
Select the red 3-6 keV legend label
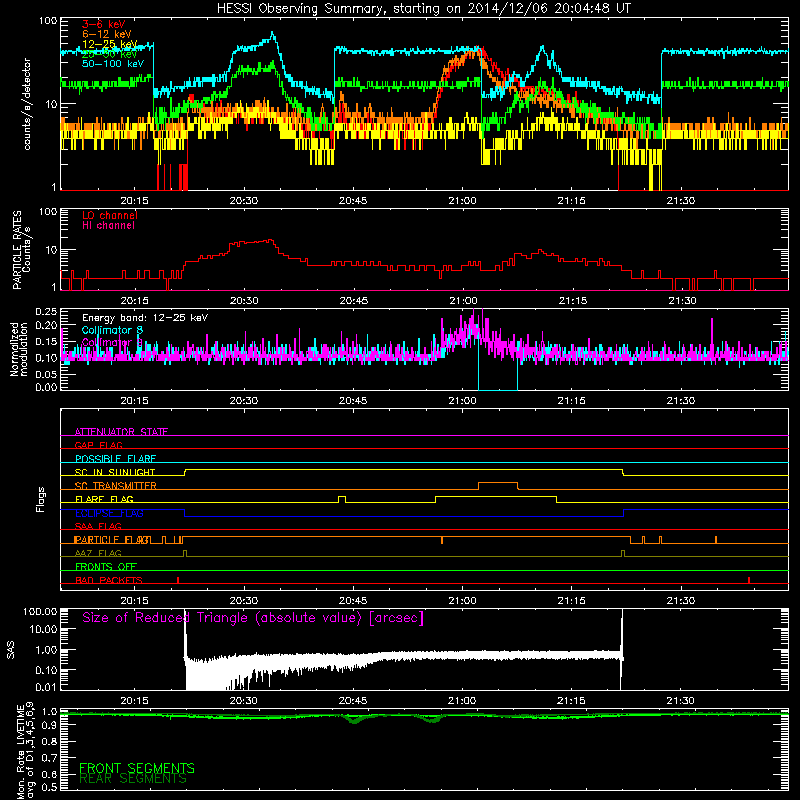point(103,24)
